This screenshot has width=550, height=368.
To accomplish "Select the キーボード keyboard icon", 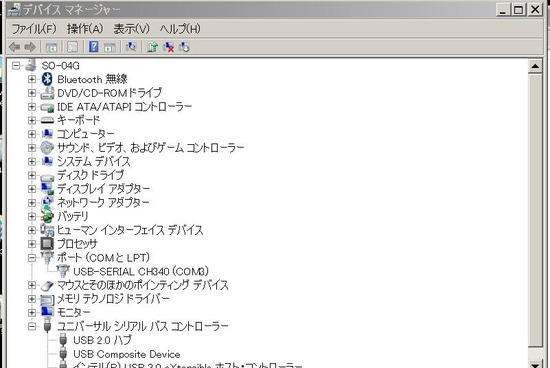I will [x=47, y=120].
